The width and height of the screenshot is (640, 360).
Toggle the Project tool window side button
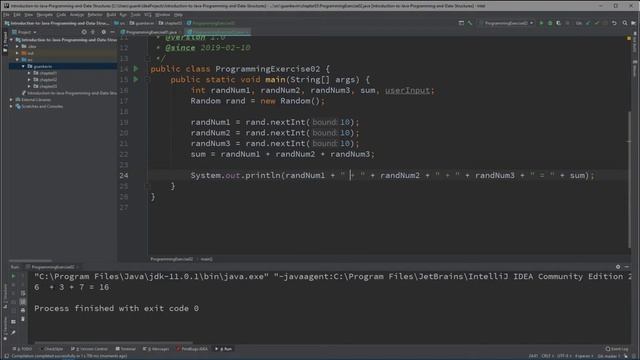pos(5,42)
